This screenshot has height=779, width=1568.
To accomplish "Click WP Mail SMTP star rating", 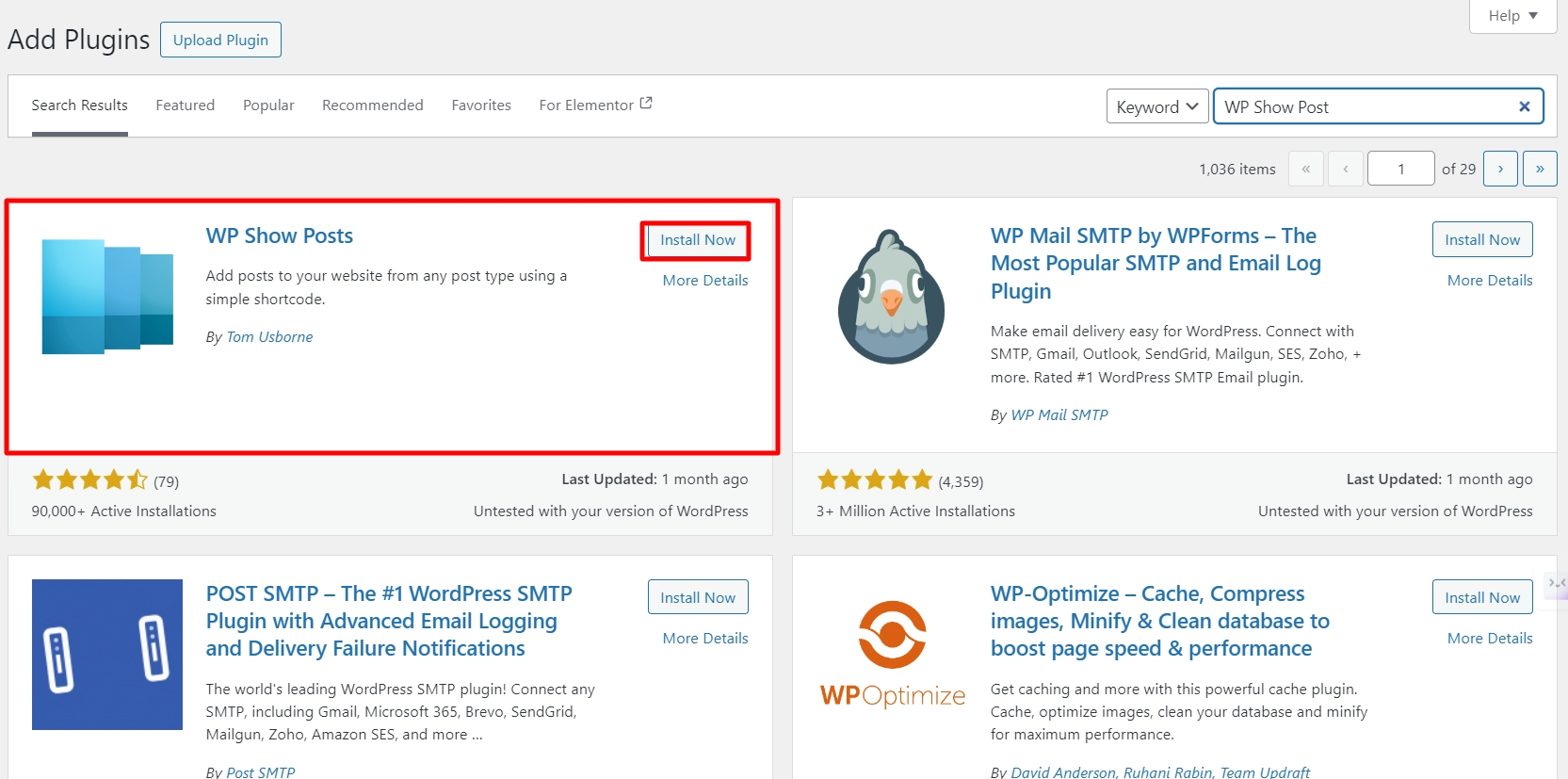I will pyautogui.click(x=875, y=480).
